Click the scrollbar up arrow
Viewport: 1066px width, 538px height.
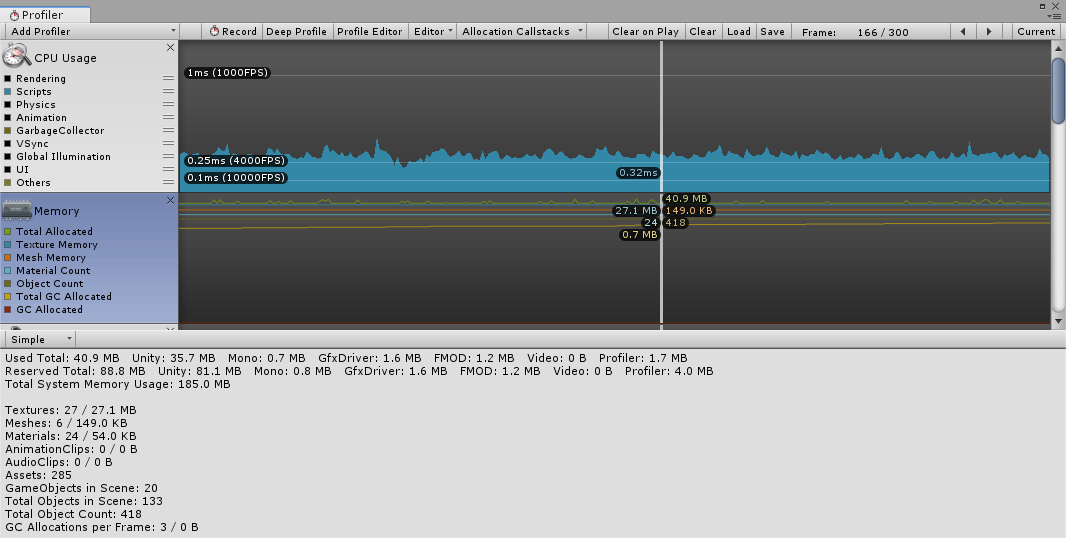click(x=1058, y=48)
